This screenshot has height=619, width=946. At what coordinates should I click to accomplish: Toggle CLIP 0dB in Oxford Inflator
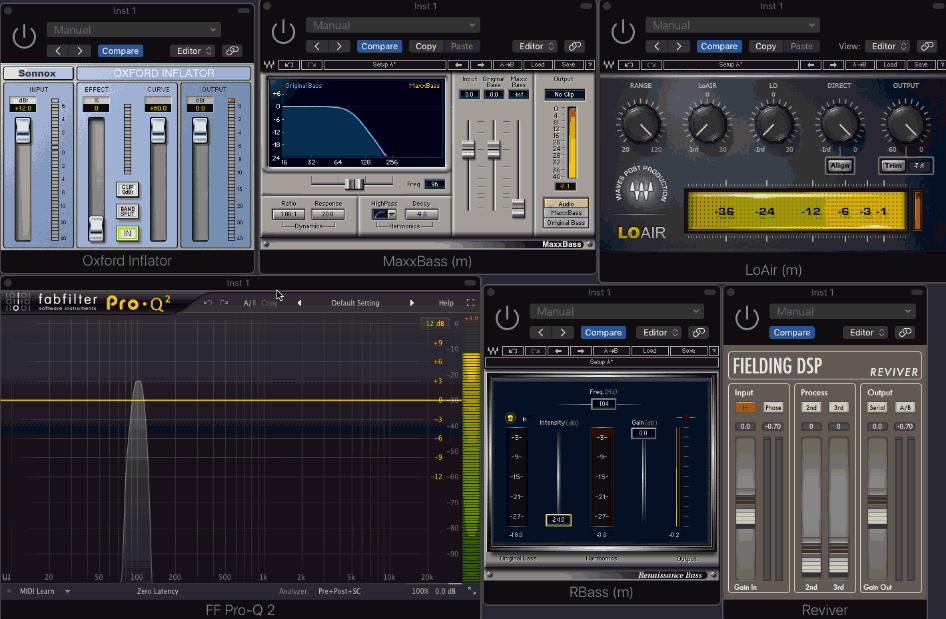click(x=127, y=189)
